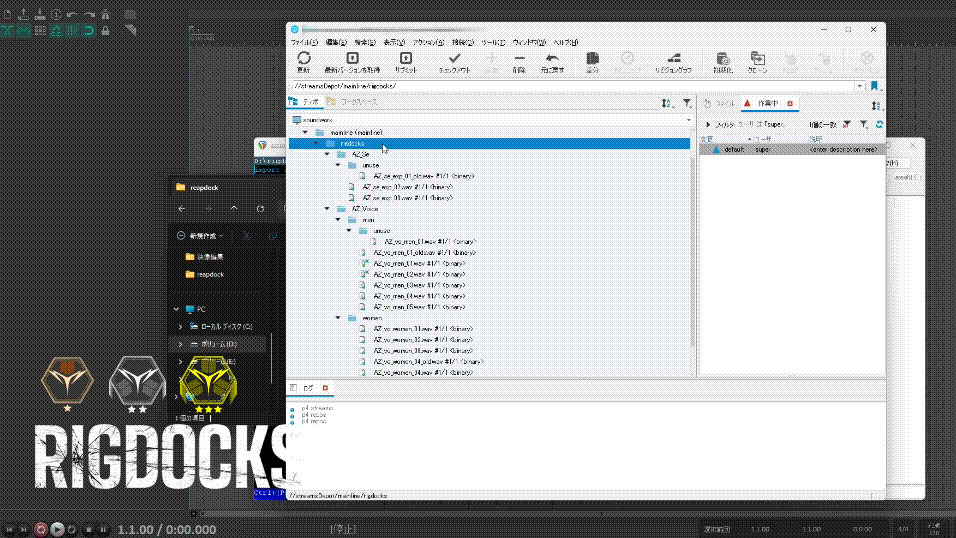Click the 最新バージョンを取得 get latest icon
Image resolution: width=956 pixels, height=538 pixels.
point(352,59)
